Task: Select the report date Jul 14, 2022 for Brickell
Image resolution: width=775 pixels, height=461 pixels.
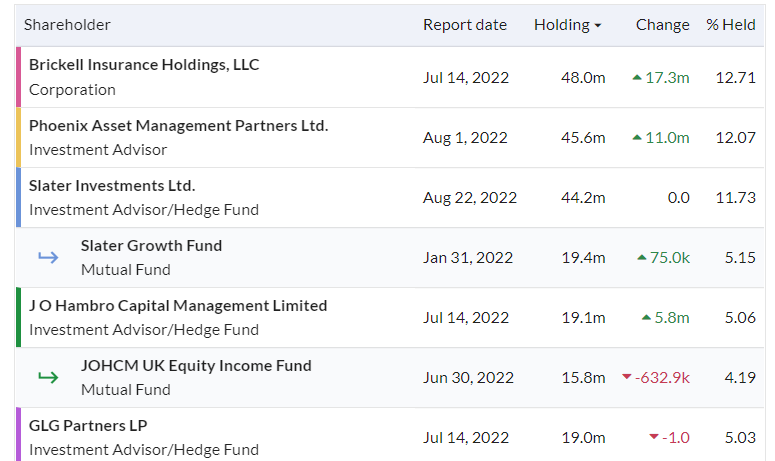Action: 466,78
